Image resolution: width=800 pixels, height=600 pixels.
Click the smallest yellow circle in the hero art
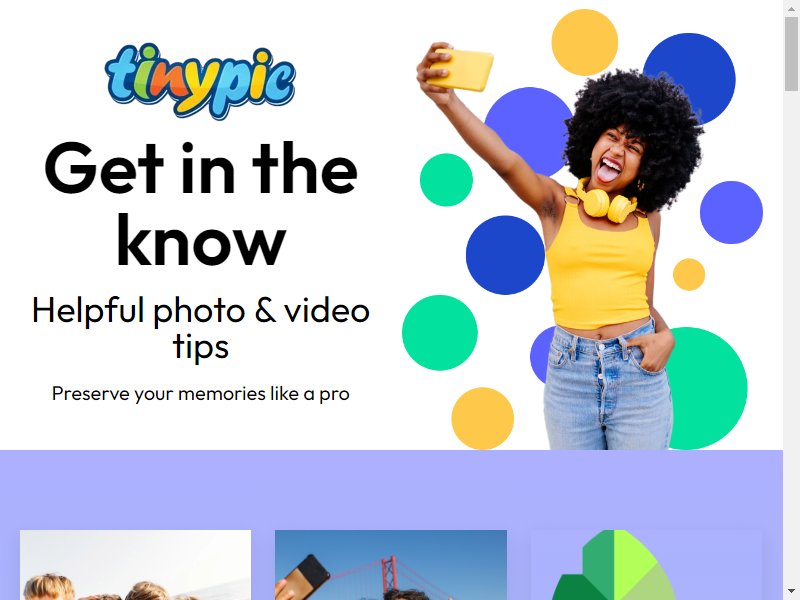tap(689, 274)
